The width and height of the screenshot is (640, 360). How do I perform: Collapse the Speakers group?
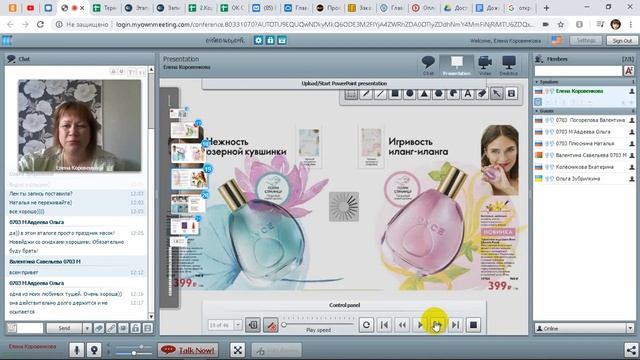point(537,82)
